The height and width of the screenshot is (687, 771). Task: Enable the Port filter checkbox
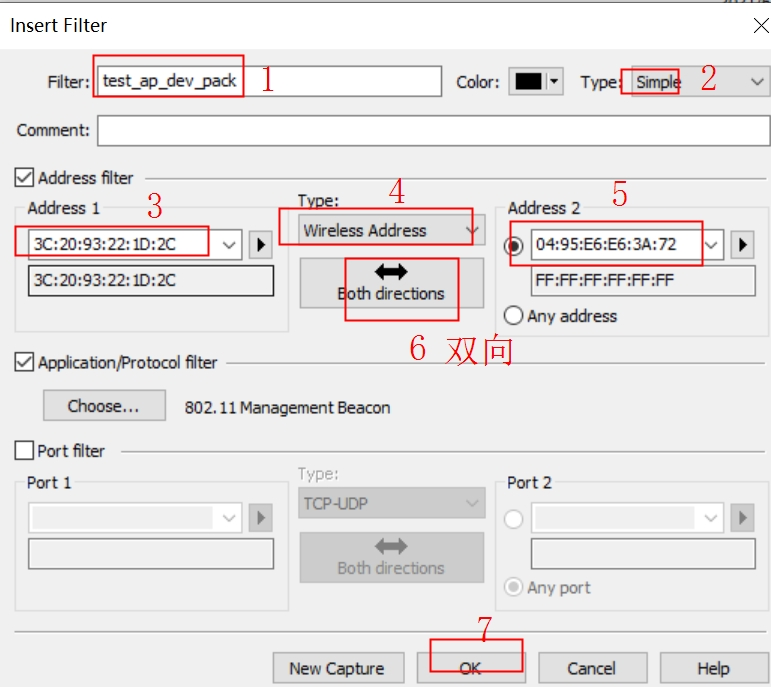[x=24, y=450]
